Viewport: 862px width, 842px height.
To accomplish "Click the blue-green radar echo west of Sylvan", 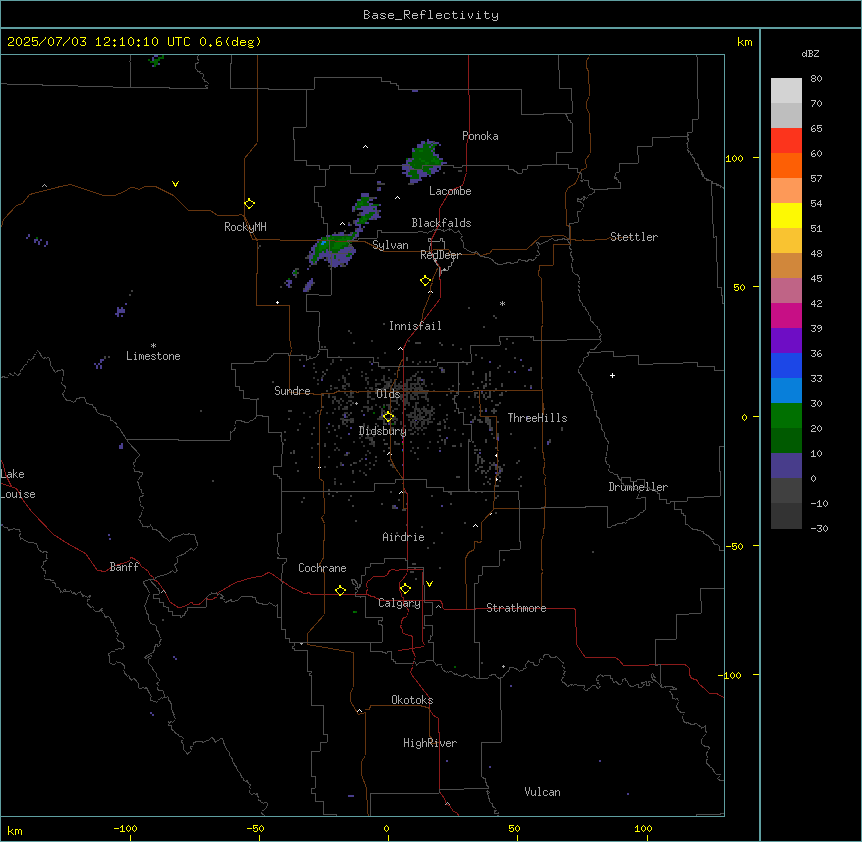I will click(333, 249).
